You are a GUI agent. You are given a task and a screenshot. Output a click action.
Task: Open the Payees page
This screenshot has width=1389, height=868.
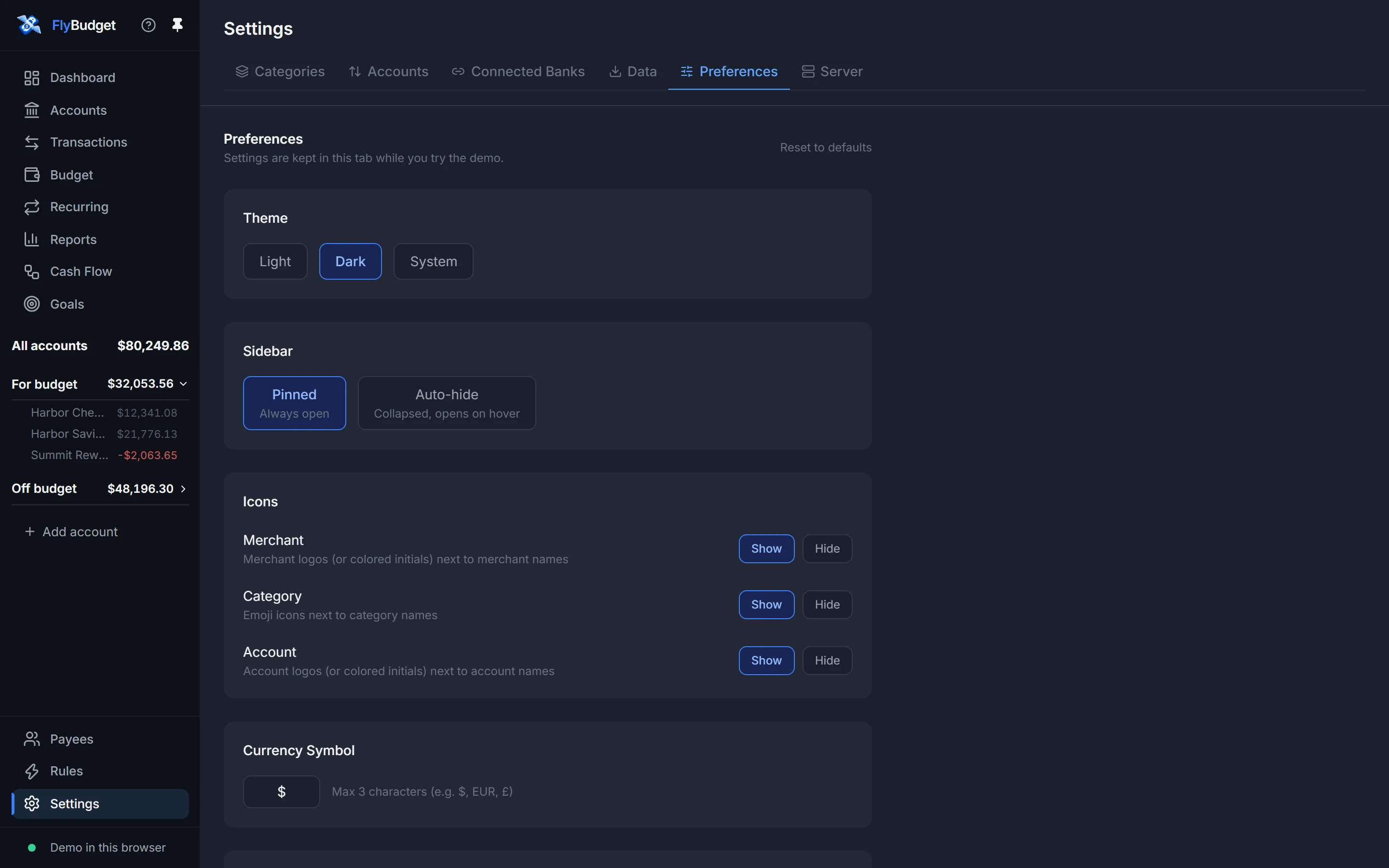click(100, 739)
